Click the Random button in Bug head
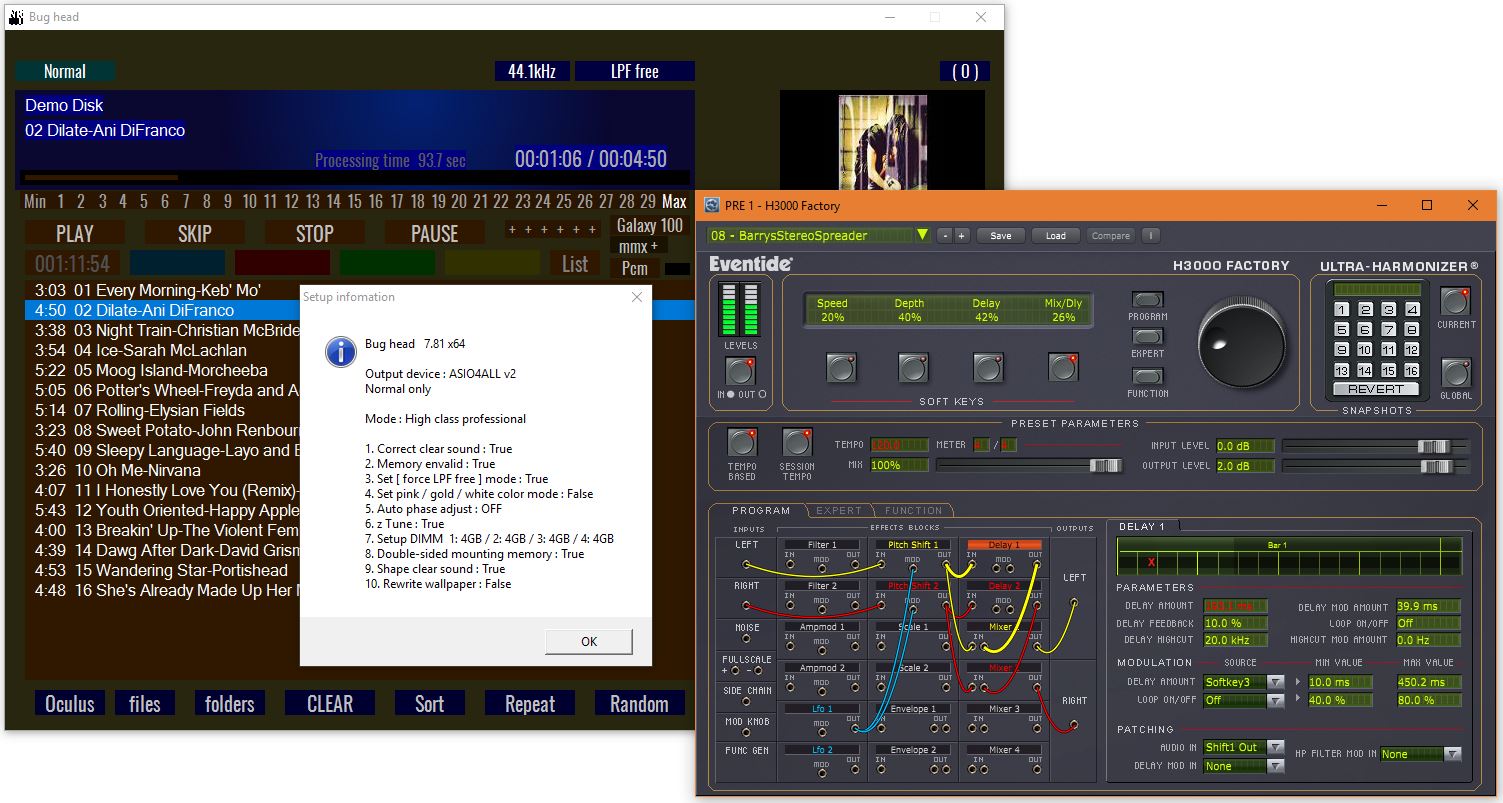1503x803 pixels. 639,704
